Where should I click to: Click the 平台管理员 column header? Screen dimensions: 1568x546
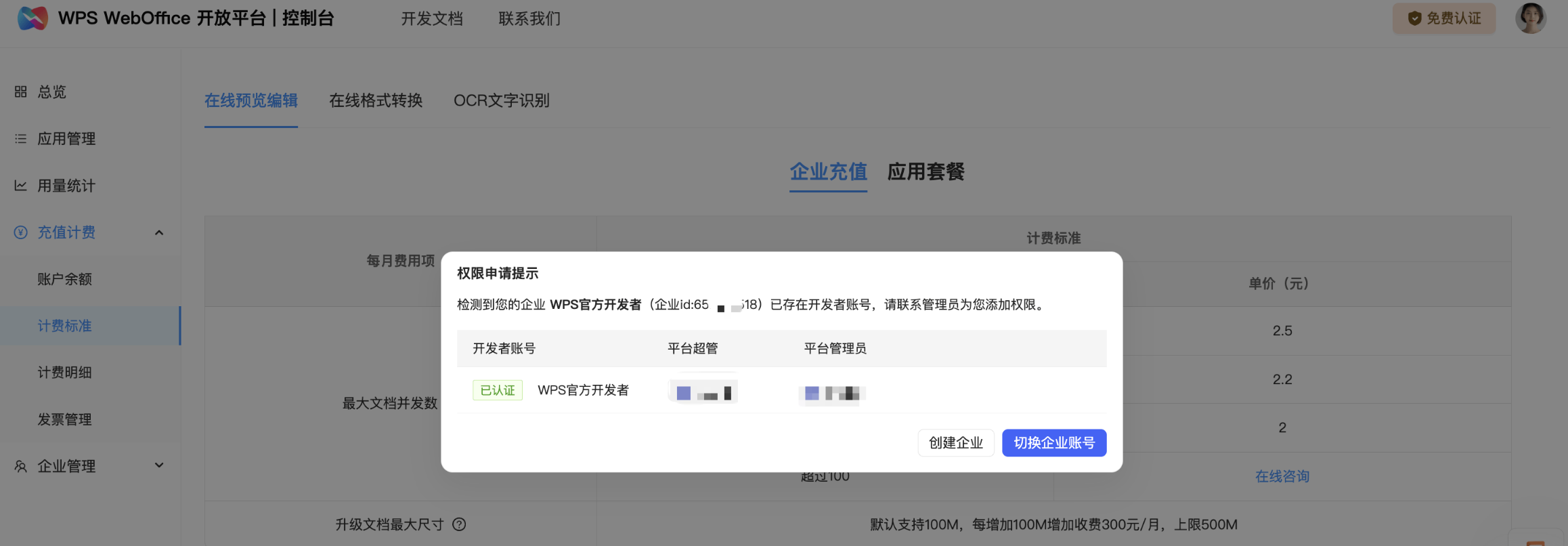(835, 349)
